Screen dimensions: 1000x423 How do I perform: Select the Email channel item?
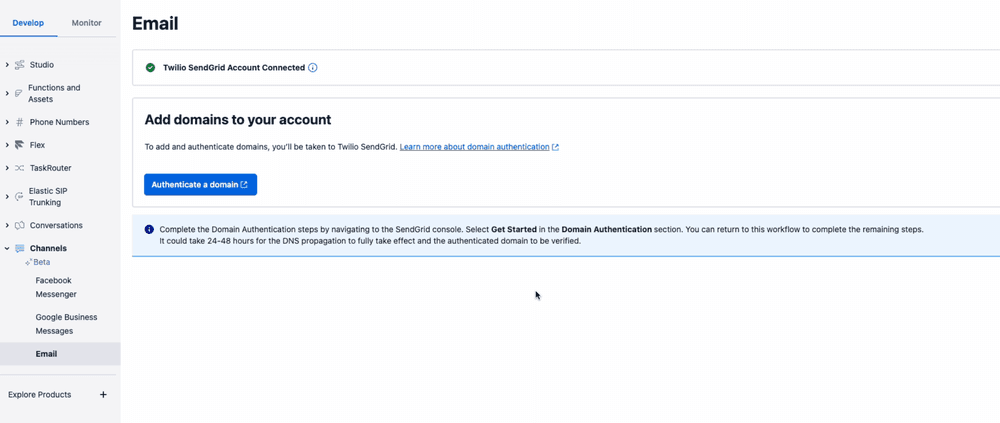[x=60, y=354]
